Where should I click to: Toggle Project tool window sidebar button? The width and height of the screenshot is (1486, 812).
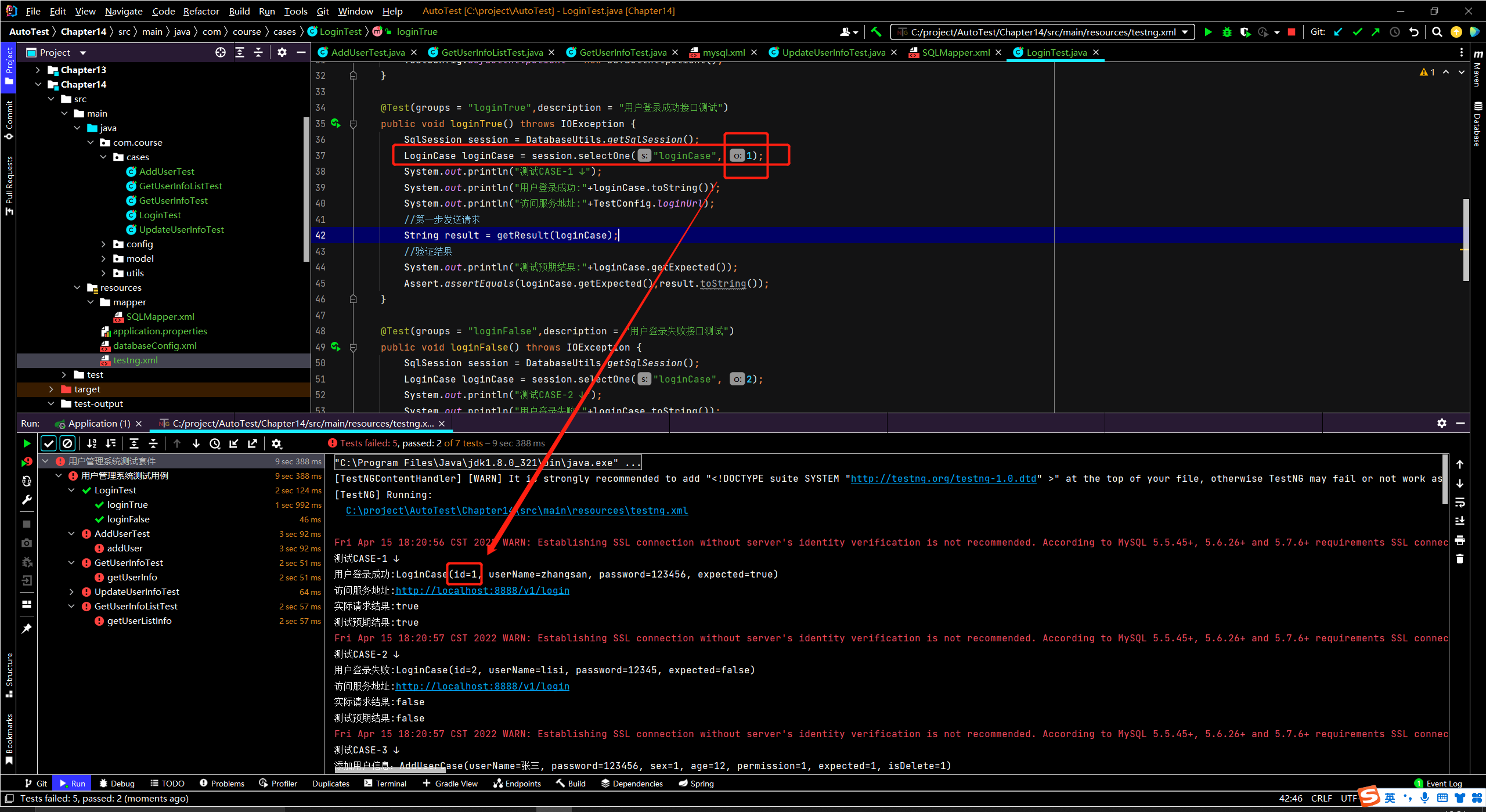click(x=9, y=66)
